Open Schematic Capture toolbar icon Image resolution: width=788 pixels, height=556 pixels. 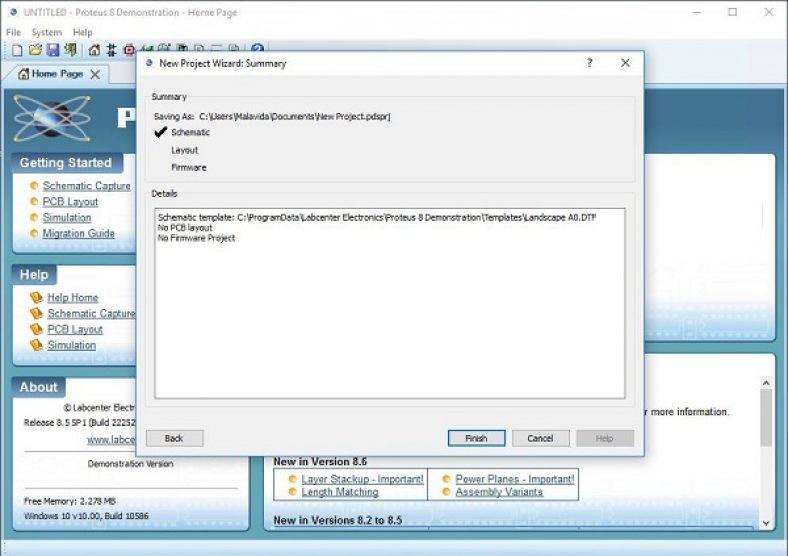(x=112, y=50)
